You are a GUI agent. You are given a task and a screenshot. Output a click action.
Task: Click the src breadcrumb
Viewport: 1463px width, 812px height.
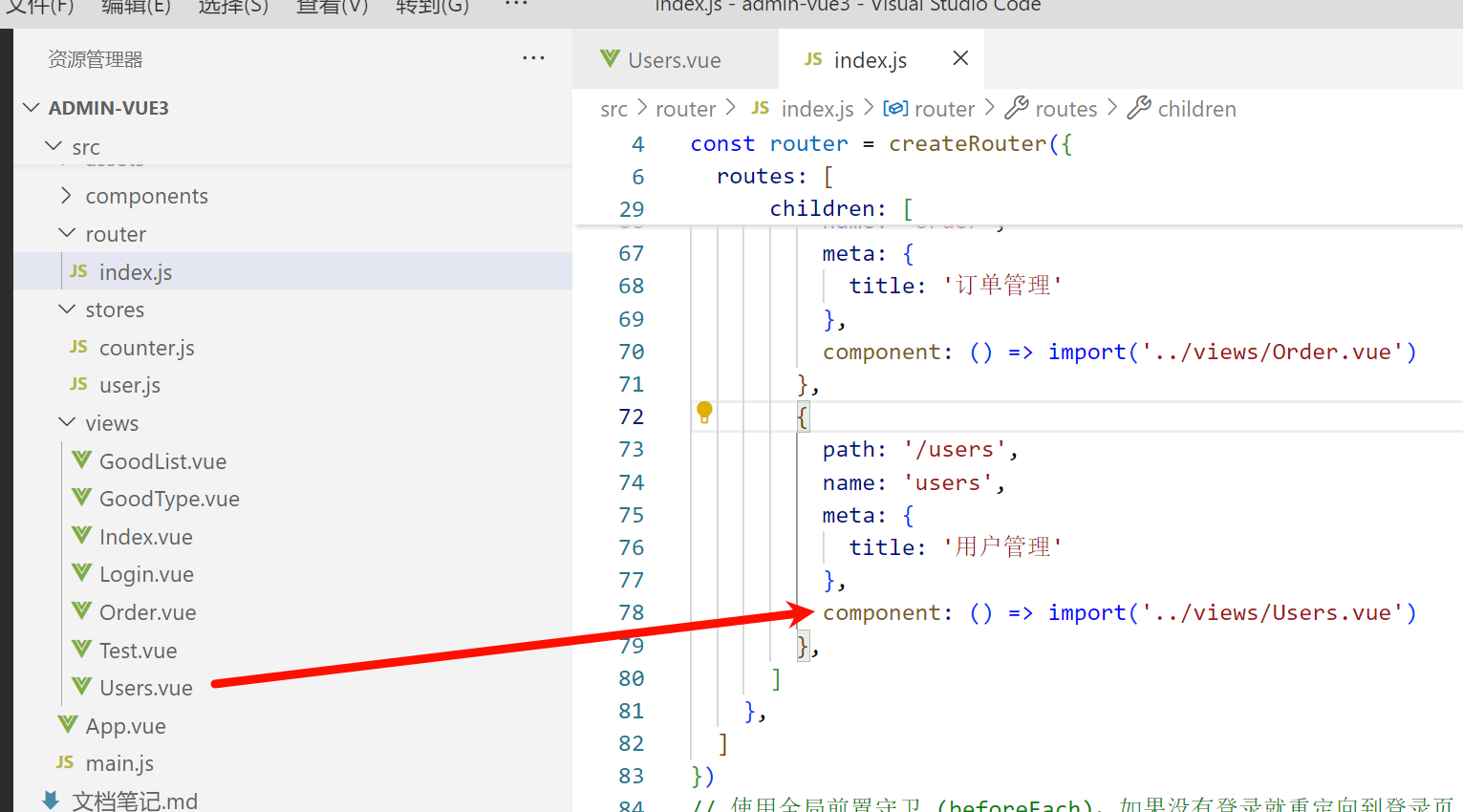614,109
